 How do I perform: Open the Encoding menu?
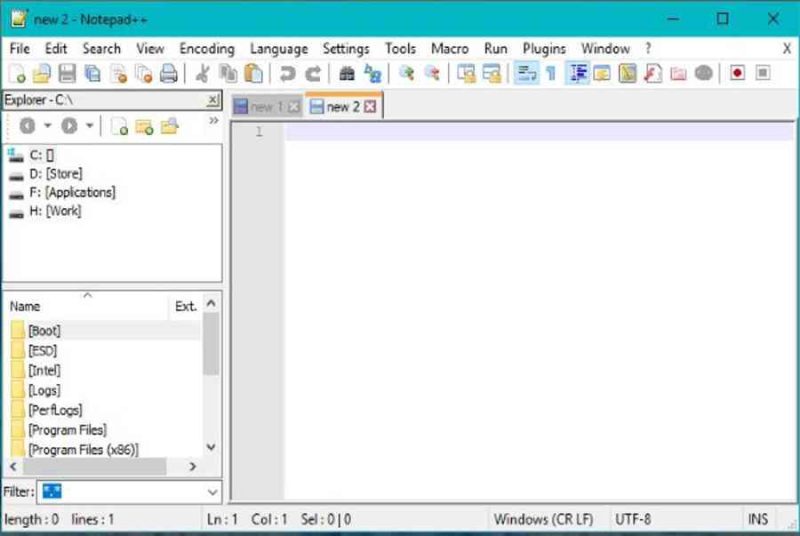(207, 49)
